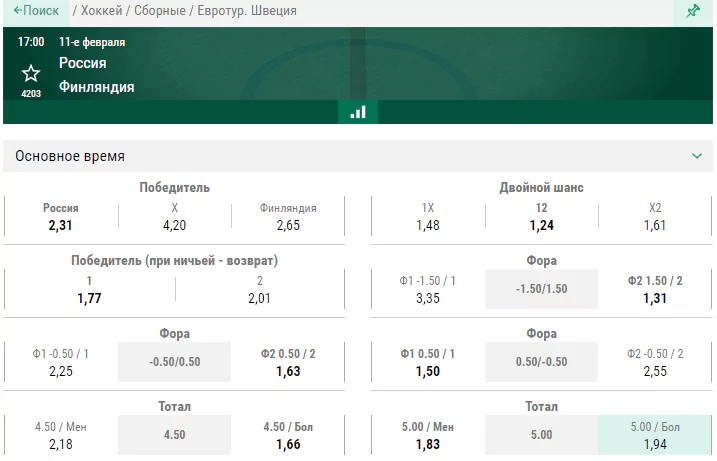This screenshot has height=461, width=717.
Task: Click event number 4203
Action: [x=31, y=94]
